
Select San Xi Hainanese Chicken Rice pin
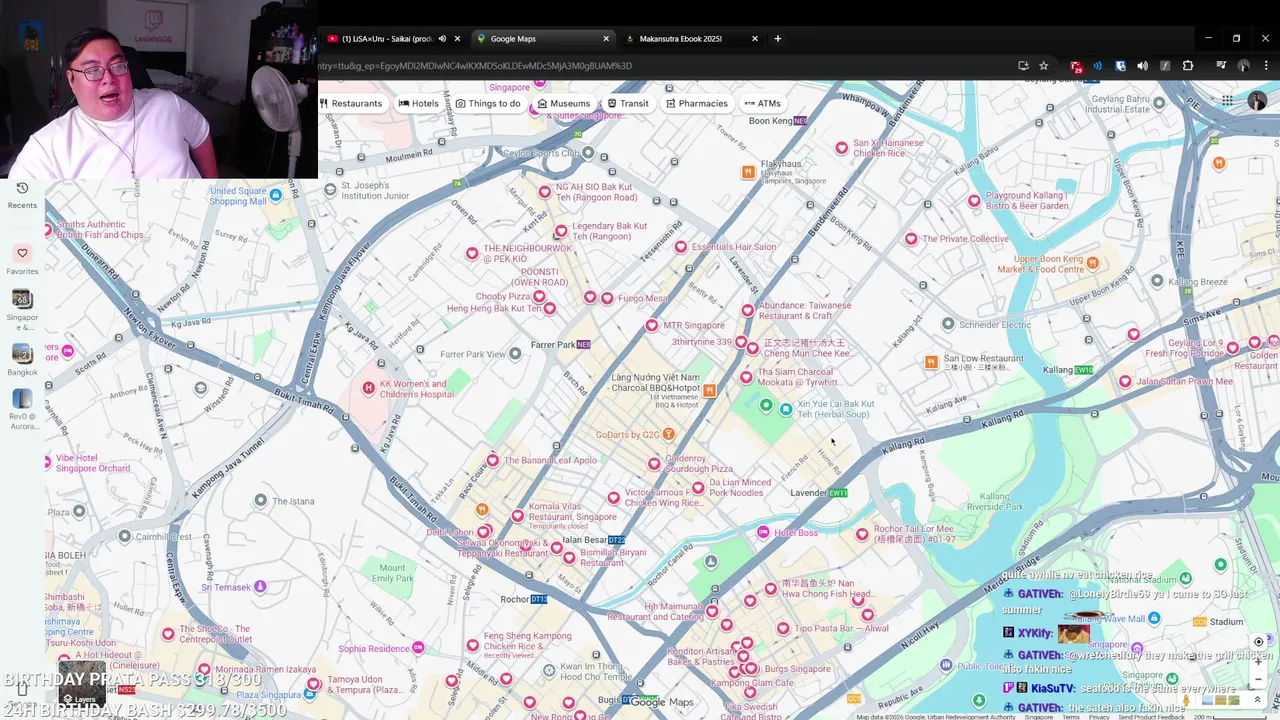pos(841,148)
